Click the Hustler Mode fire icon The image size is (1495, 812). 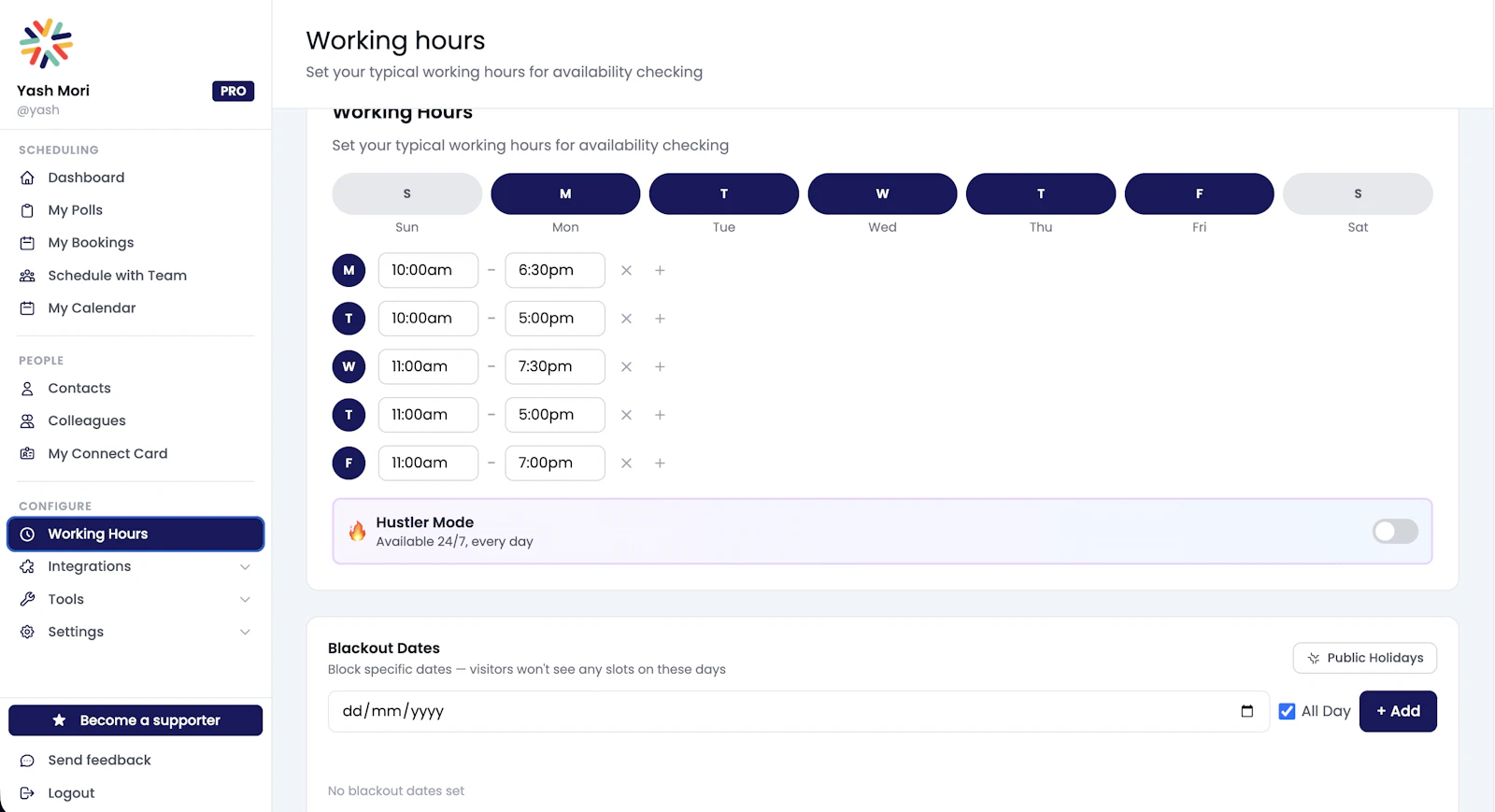pyautogui.click(x=357, y=532)
